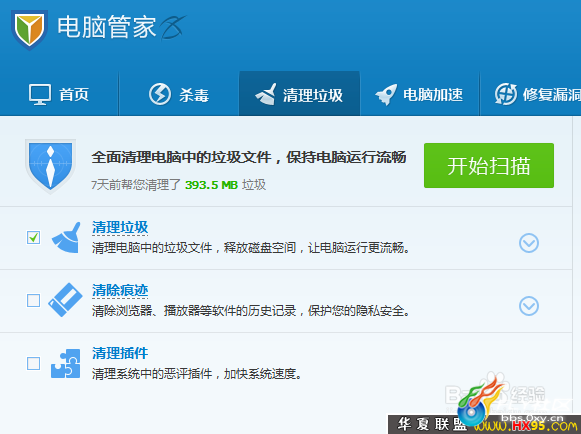Click the 393.5 MB cleaned amount text
The image size is (581, 434).
click(211, 185)
